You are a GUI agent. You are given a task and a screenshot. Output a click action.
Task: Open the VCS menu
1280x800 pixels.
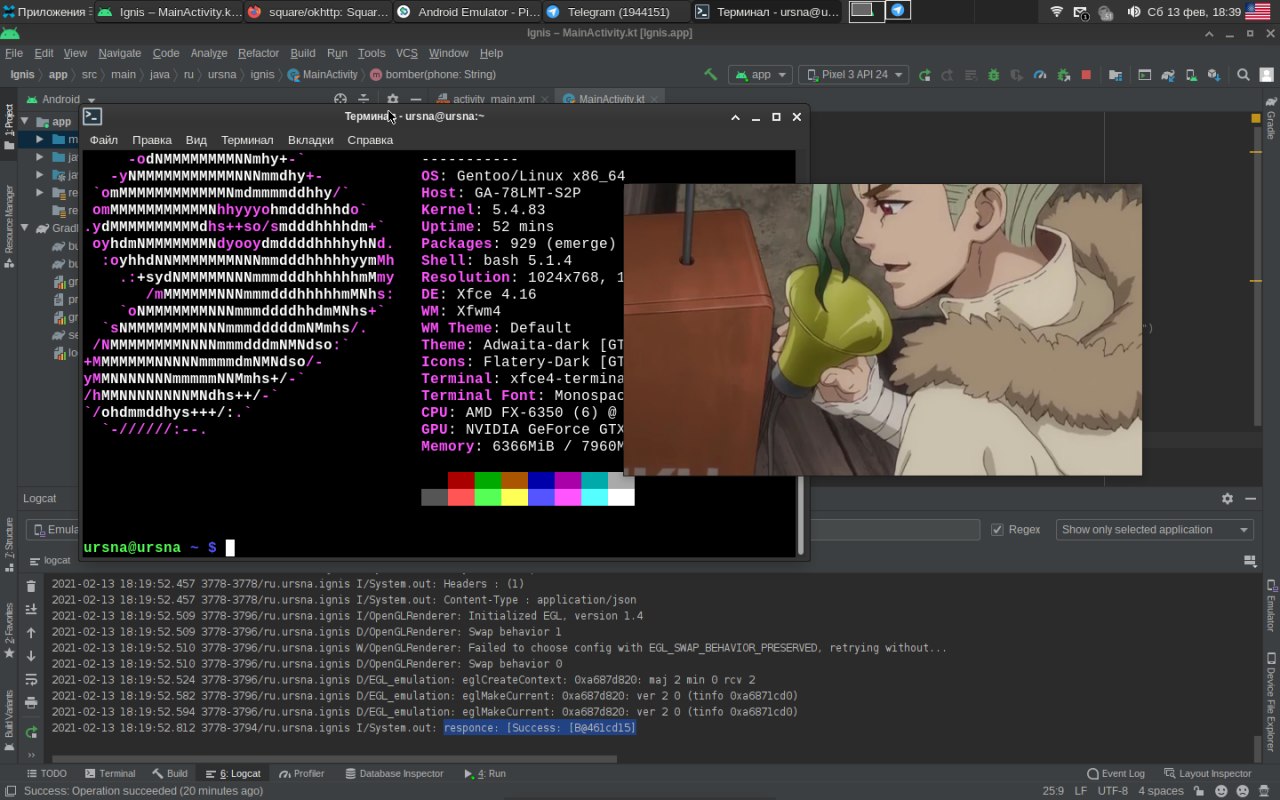click(x=407, y=53)
